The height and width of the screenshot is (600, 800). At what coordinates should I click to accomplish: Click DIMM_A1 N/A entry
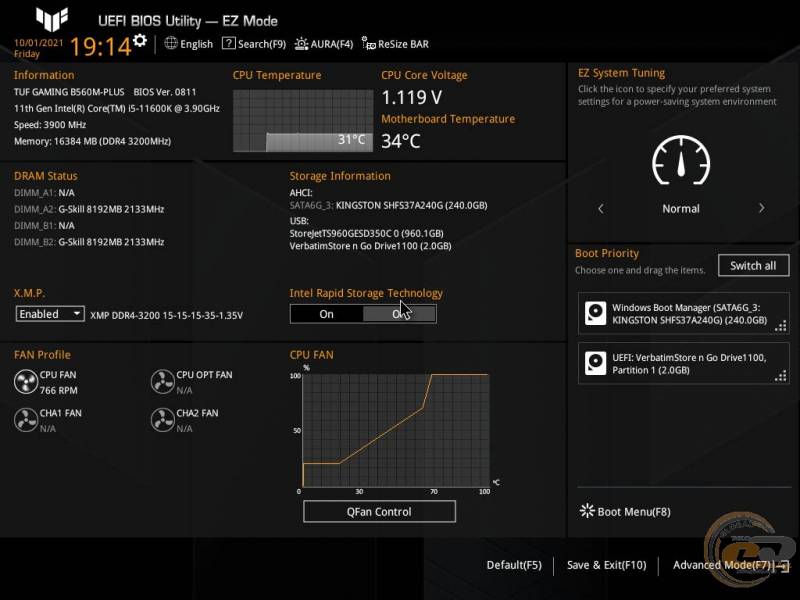click(44, 192)
